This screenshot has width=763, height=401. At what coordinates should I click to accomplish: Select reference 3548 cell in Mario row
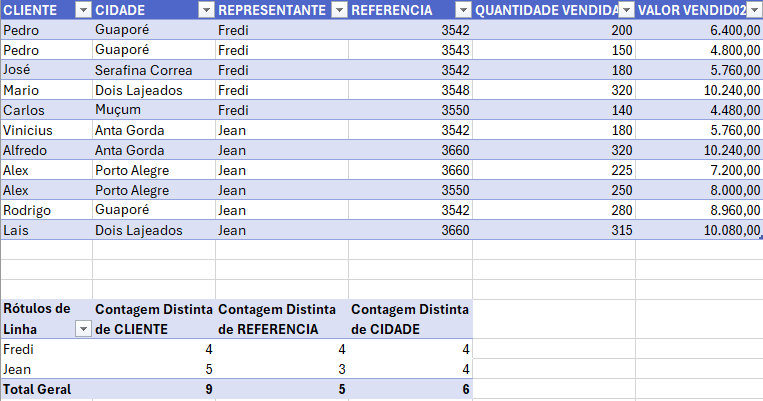[410, 90]
